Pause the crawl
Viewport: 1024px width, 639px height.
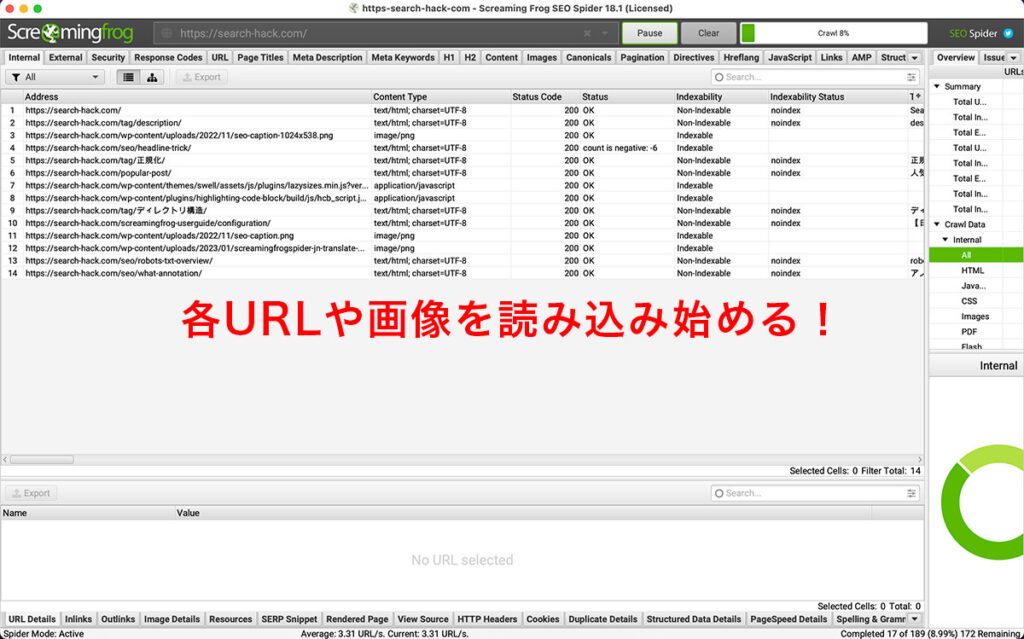coord(649,33)
